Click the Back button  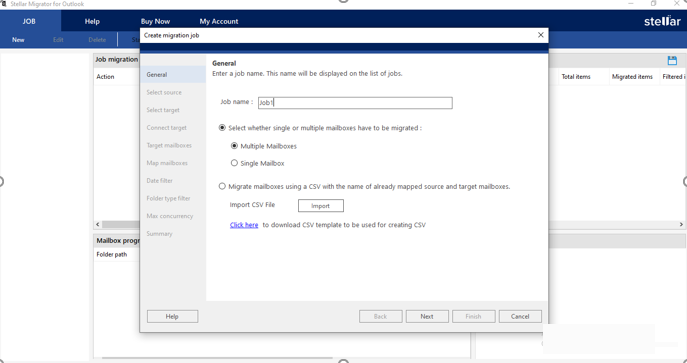click(380, 316)
